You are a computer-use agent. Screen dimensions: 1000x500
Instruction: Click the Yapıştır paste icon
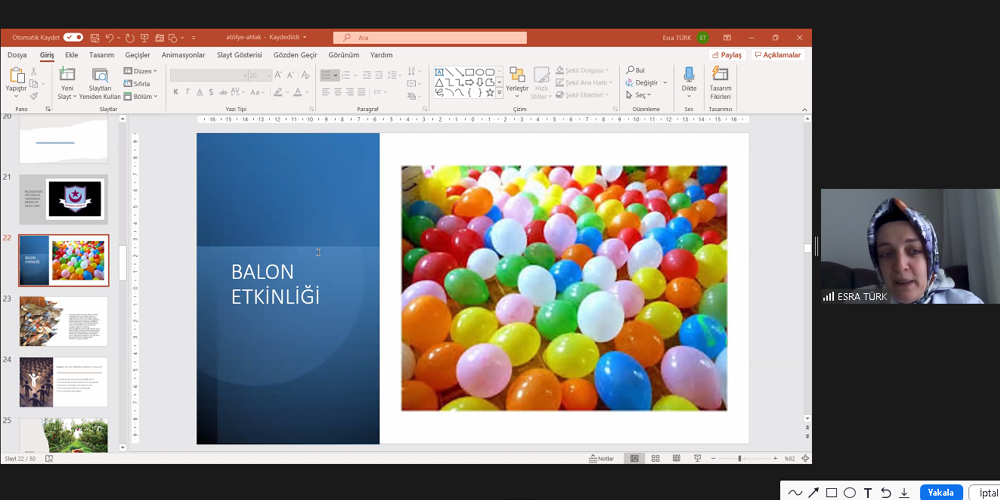tap(17, 75)
